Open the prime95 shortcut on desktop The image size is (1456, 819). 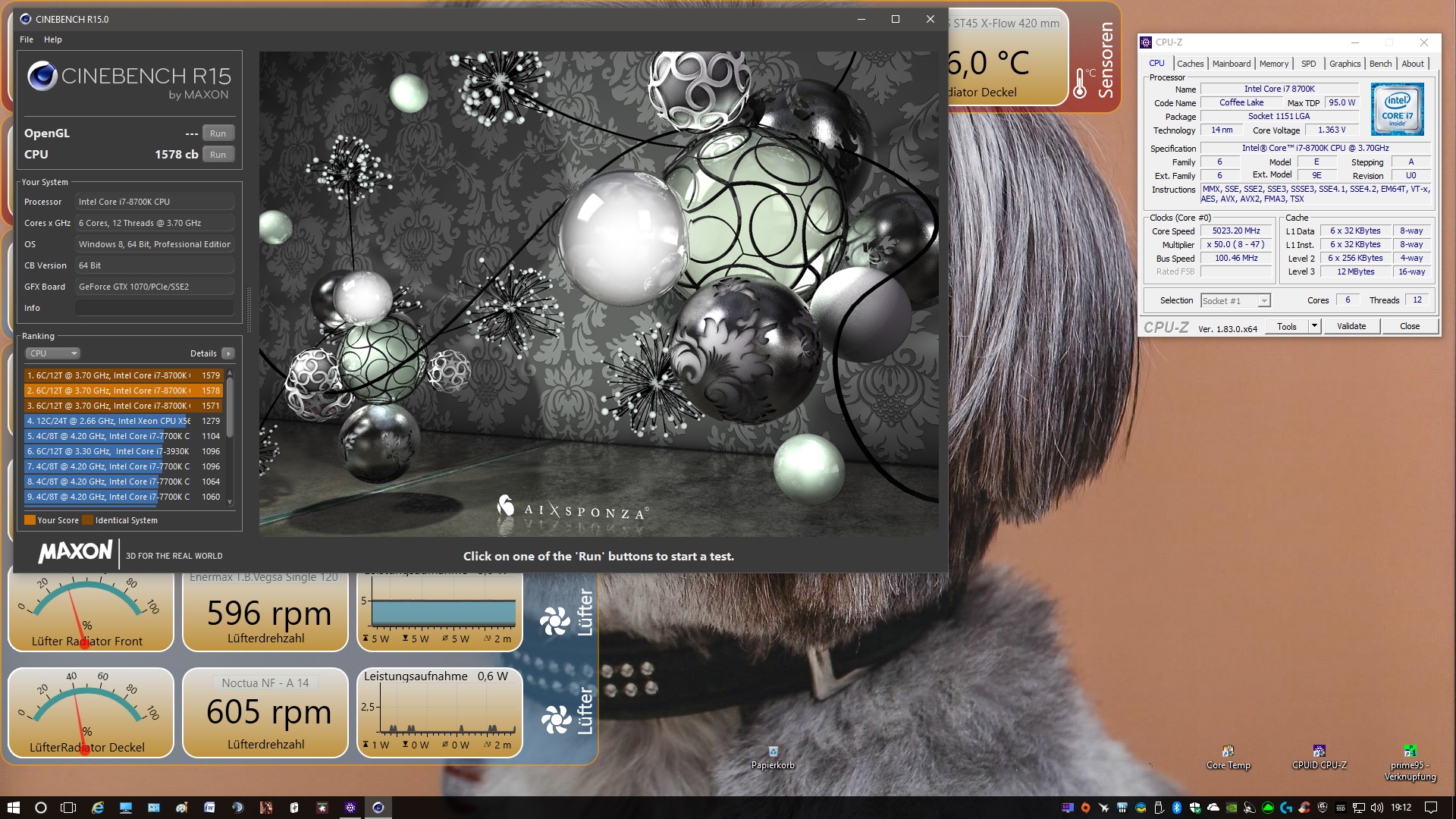(1409, 753)
